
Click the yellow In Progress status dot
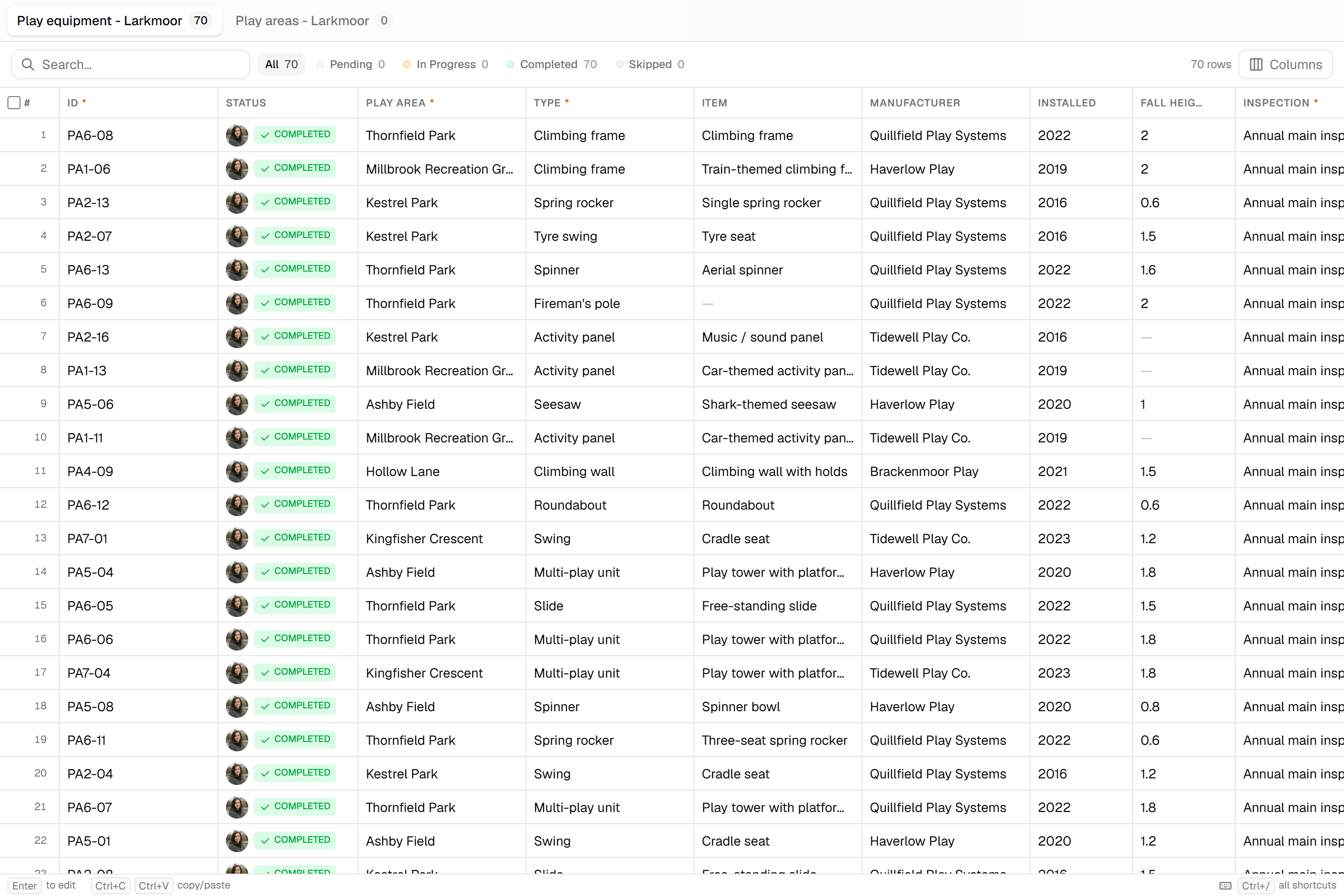(x=407, y=64)
